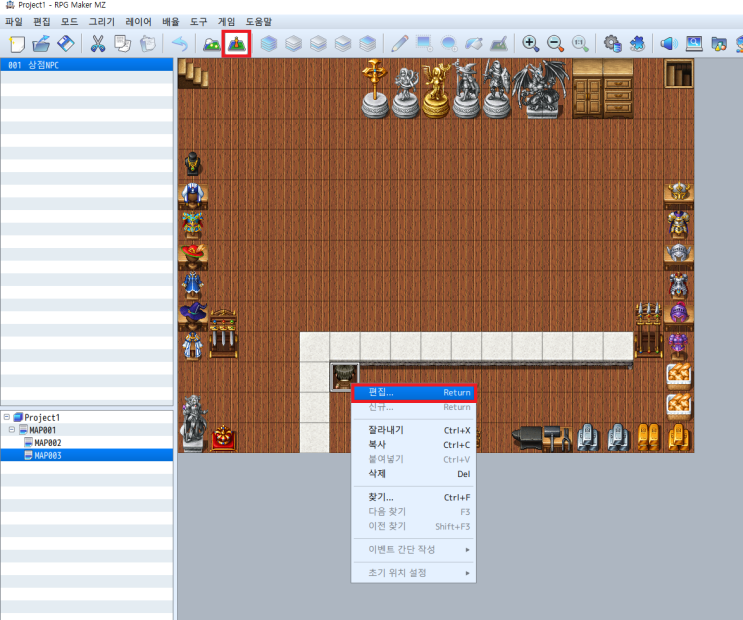Select the Automatic layer icon
Image resolution: width=743 pixels, height=620 pixels.
tap(269, 44)
